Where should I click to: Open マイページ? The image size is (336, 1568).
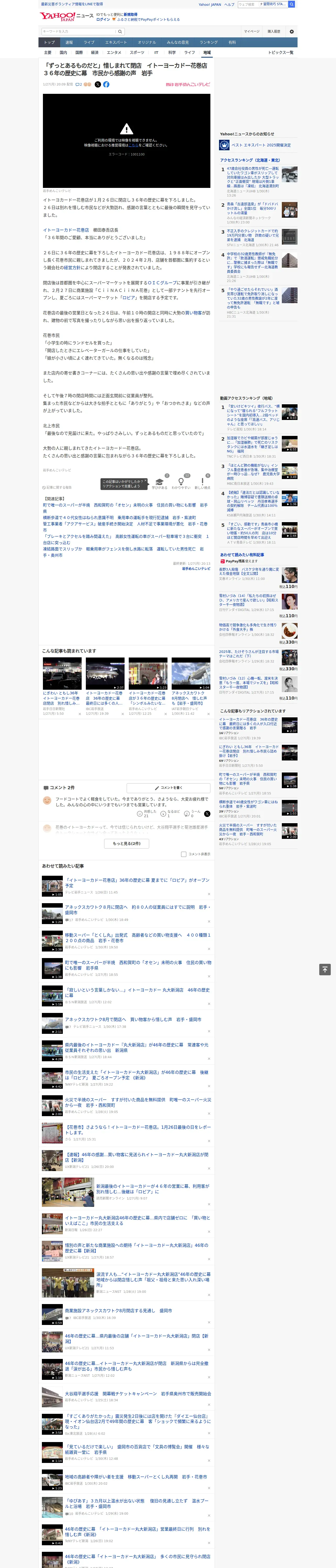click(x=252, y=31)
